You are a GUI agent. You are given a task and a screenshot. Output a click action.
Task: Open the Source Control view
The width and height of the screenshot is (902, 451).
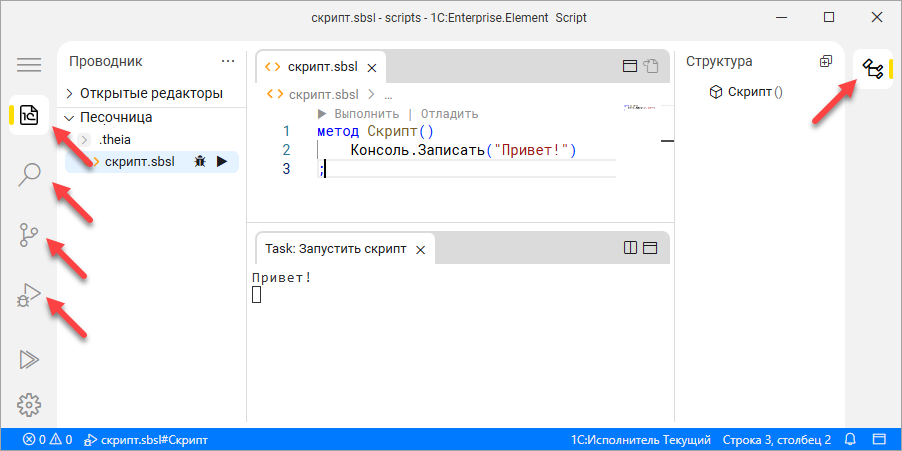29,235
